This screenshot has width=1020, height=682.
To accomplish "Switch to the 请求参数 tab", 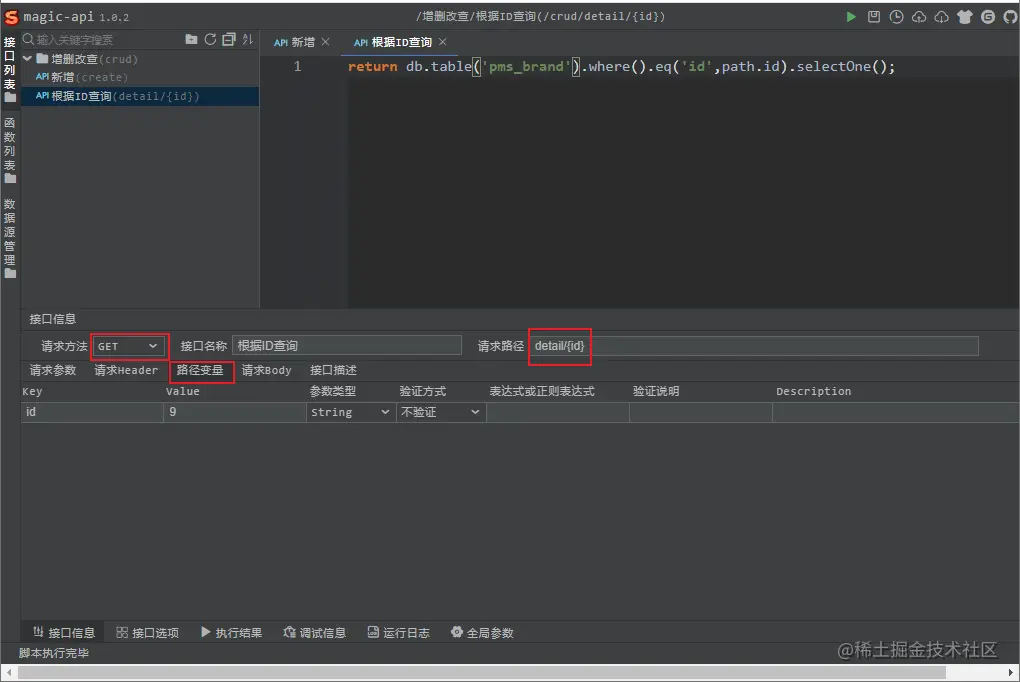I will click(53, 370).
